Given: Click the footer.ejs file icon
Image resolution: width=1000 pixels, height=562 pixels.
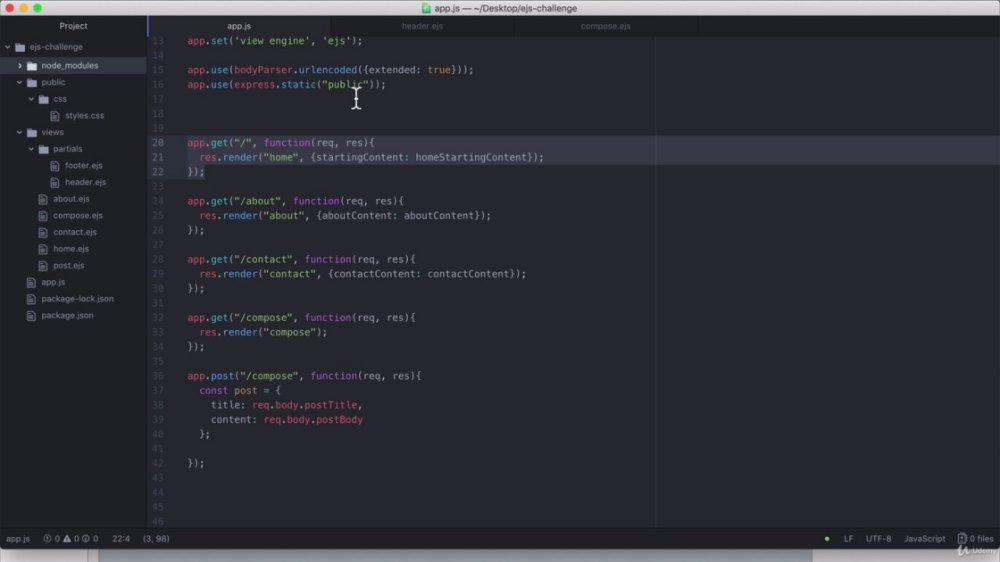Looking at the screenshot, I should coord(55,165).
